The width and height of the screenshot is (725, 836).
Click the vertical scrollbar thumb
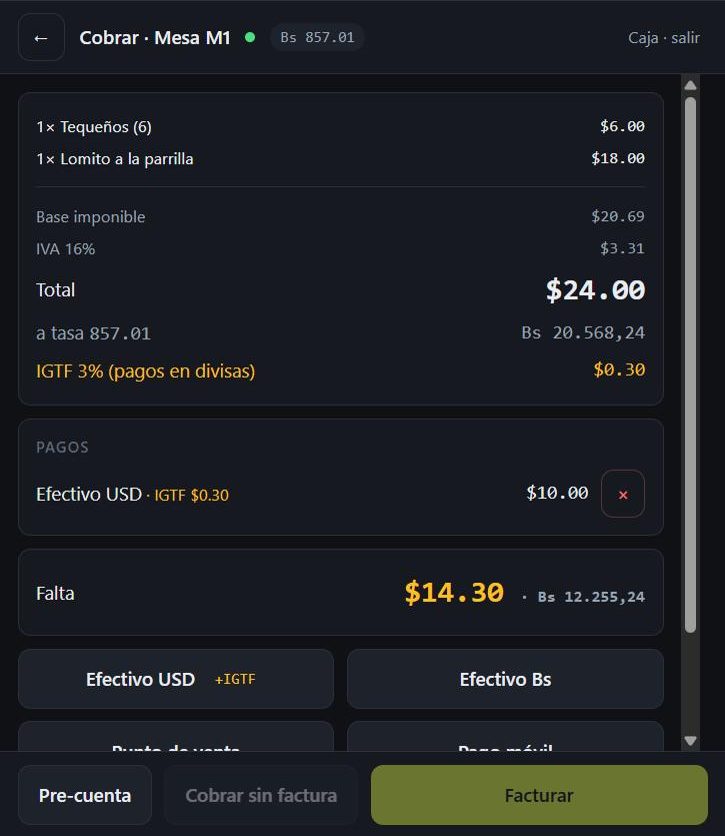[690, 365]
